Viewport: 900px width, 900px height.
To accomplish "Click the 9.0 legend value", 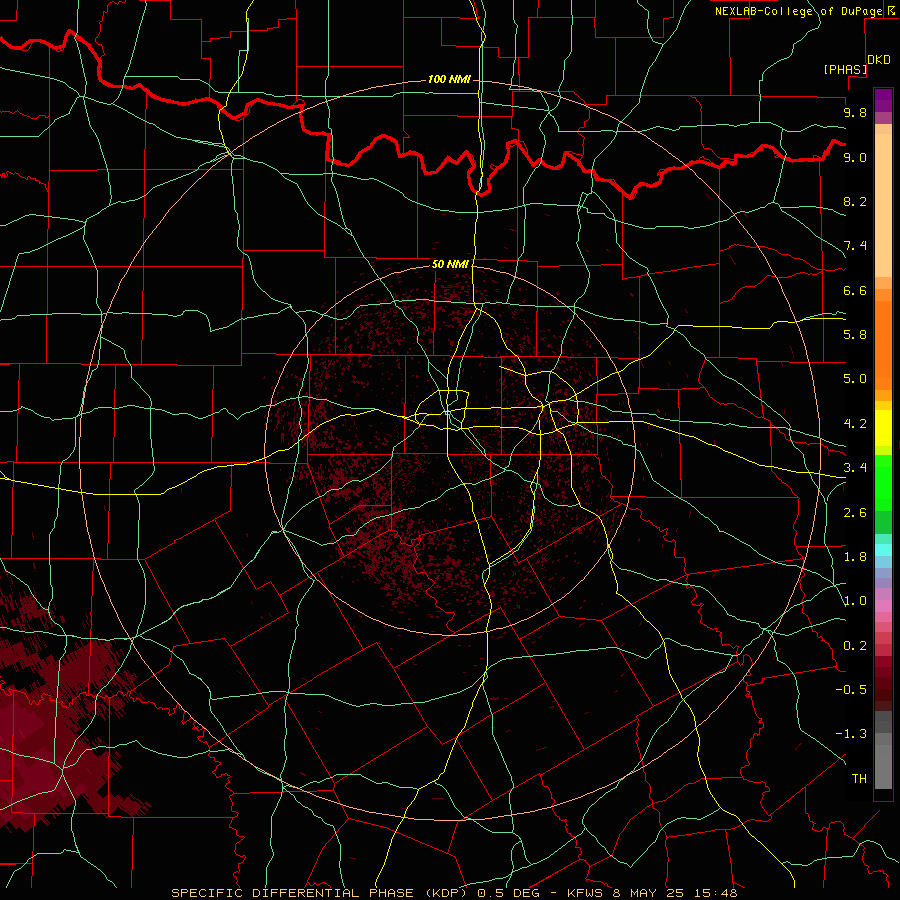I will (x=855, y=157).
